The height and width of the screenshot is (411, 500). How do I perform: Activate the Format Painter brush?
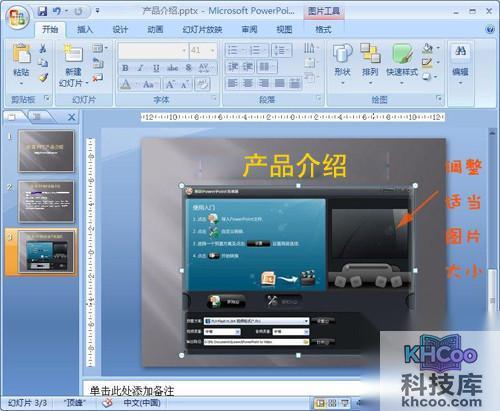click(x=43, y=77)
